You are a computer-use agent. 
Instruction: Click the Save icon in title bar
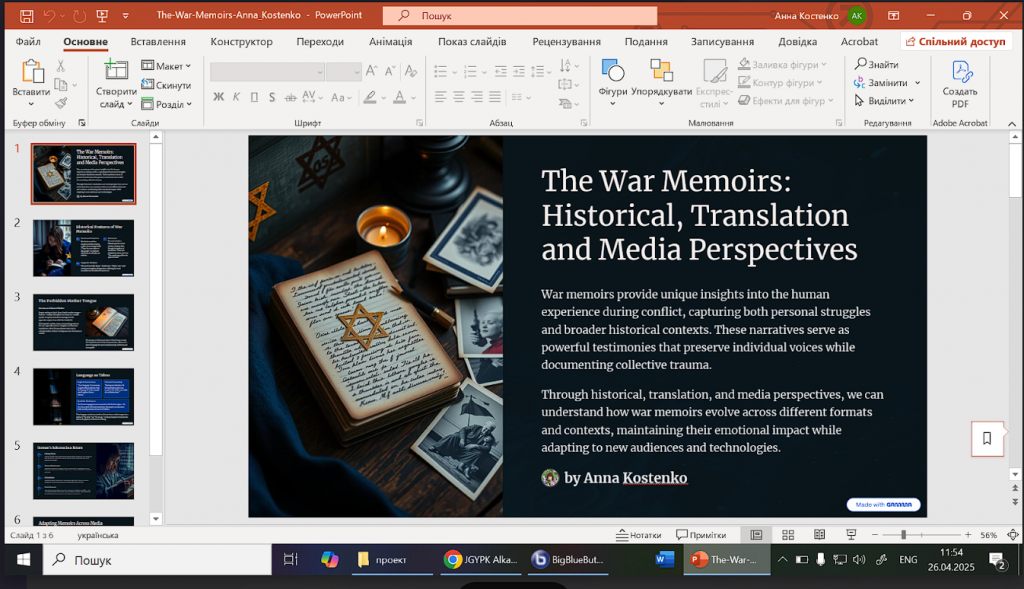click(x=26, y=16)
